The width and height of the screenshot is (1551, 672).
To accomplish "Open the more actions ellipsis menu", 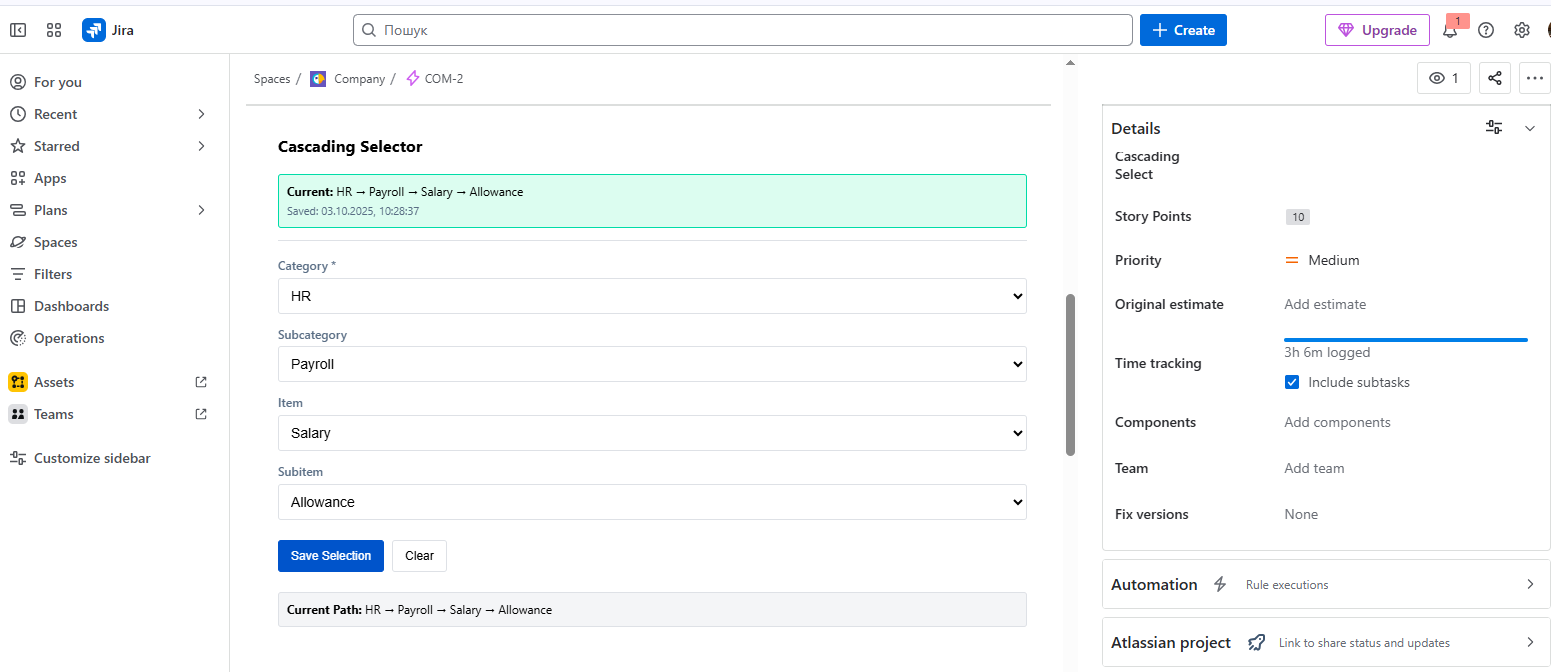I will click(x=1534, y=78).
